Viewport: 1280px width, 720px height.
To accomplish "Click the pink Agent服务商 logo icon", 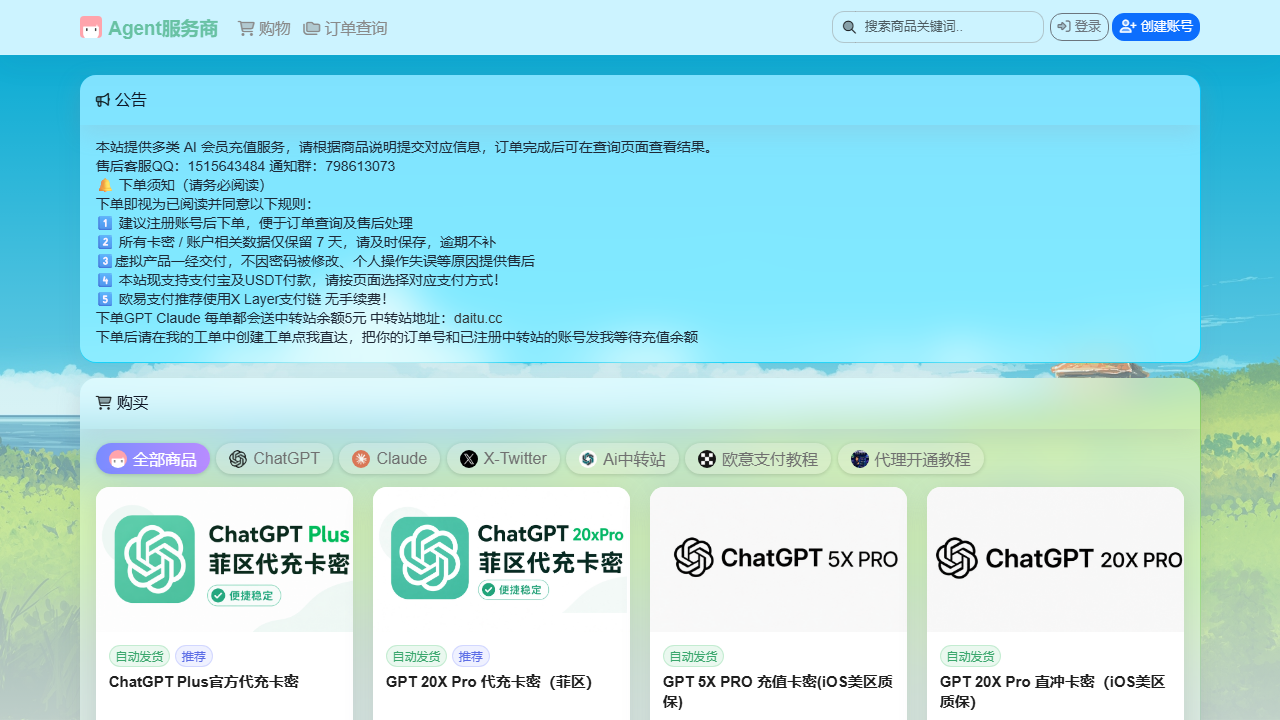I will [91, 28].
